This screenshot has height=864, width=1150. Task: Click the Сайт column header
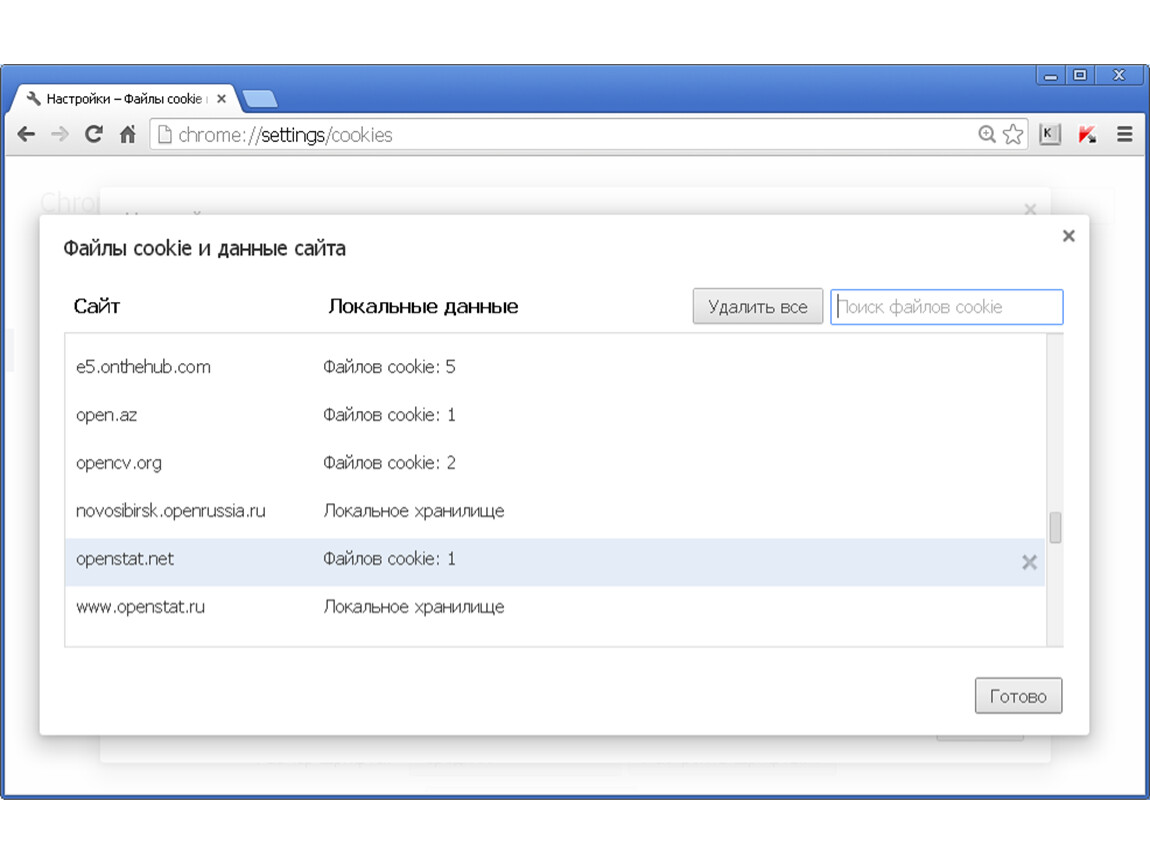[97, 307]
